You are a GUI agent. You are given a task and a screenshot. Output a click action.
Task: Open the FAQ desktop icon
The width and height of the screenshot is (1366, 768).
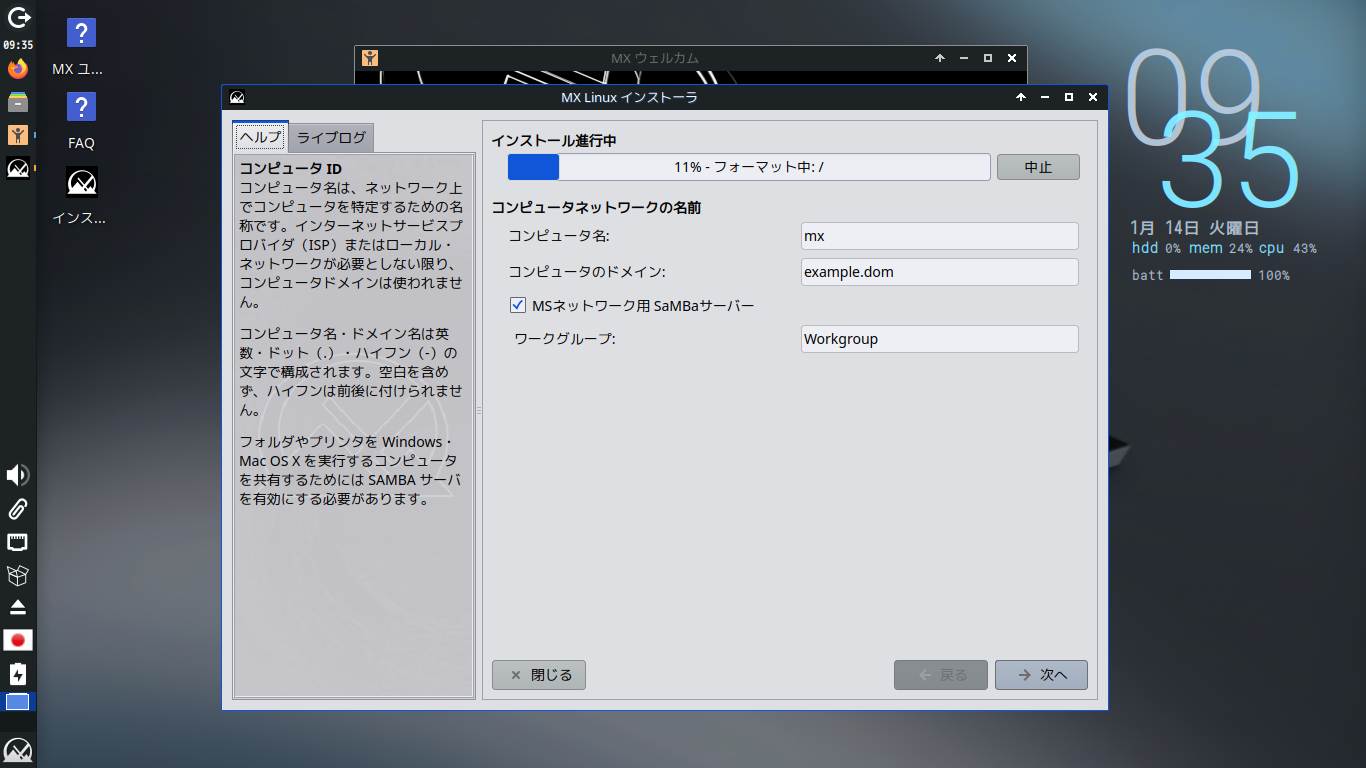[x=81, y=107]
